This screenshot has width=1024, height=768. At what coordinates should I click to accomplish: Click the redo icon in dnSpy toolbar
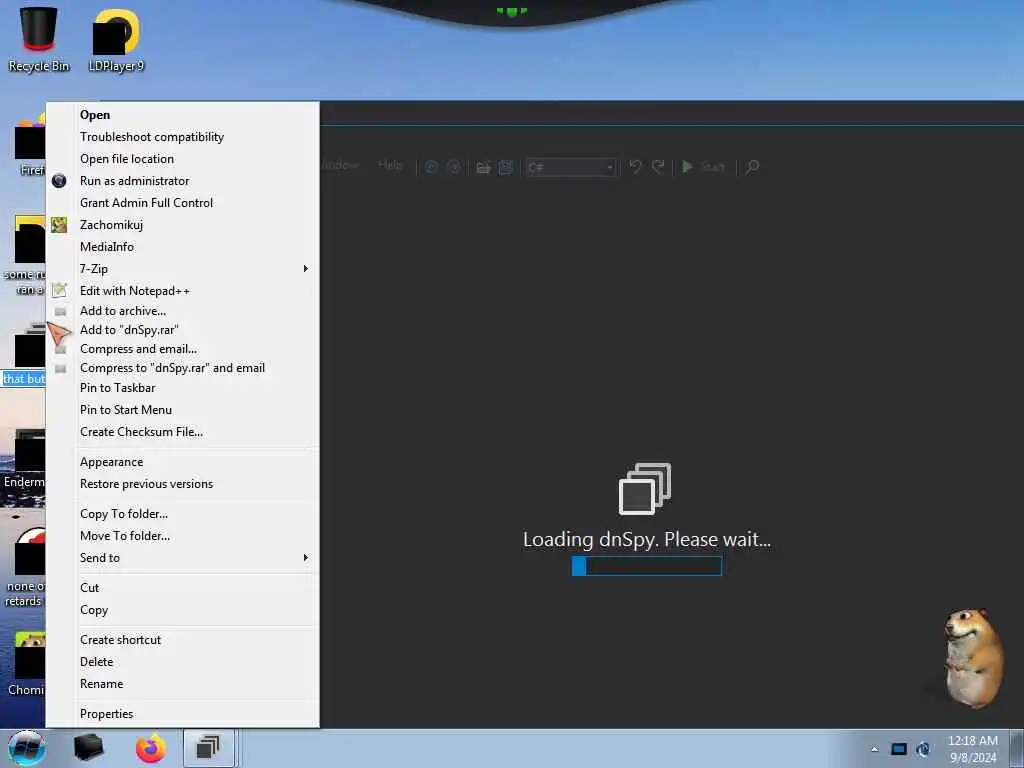click(658, 167)
